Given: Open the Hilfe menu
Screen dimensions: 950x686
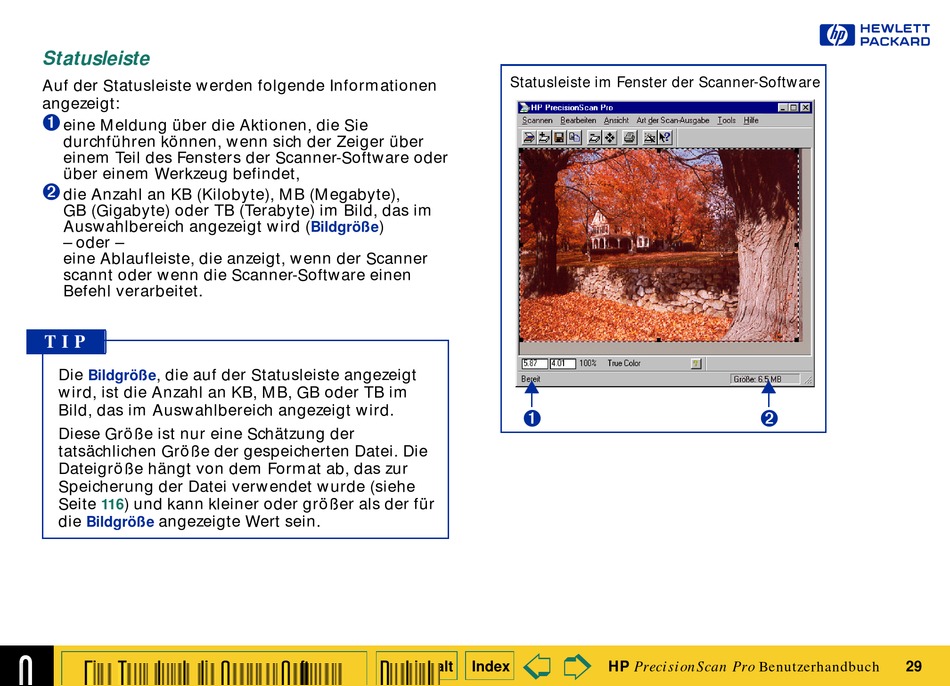Looking at the screenshot, I should pyautogui.click(x=751, y=121).
